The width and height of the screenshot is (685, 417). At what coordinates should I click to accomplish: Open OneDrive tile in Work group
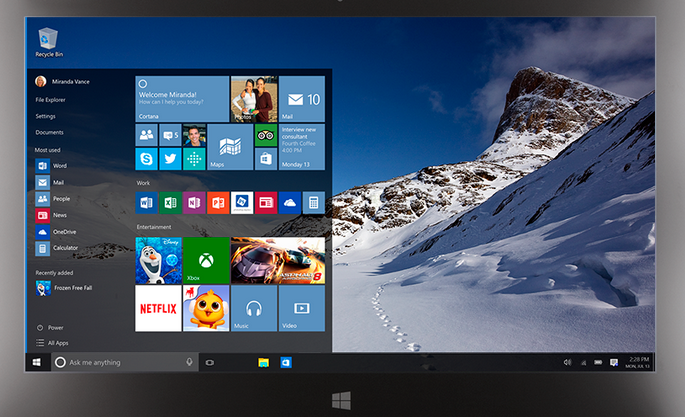pyautogui.click(x=290, y=203)
